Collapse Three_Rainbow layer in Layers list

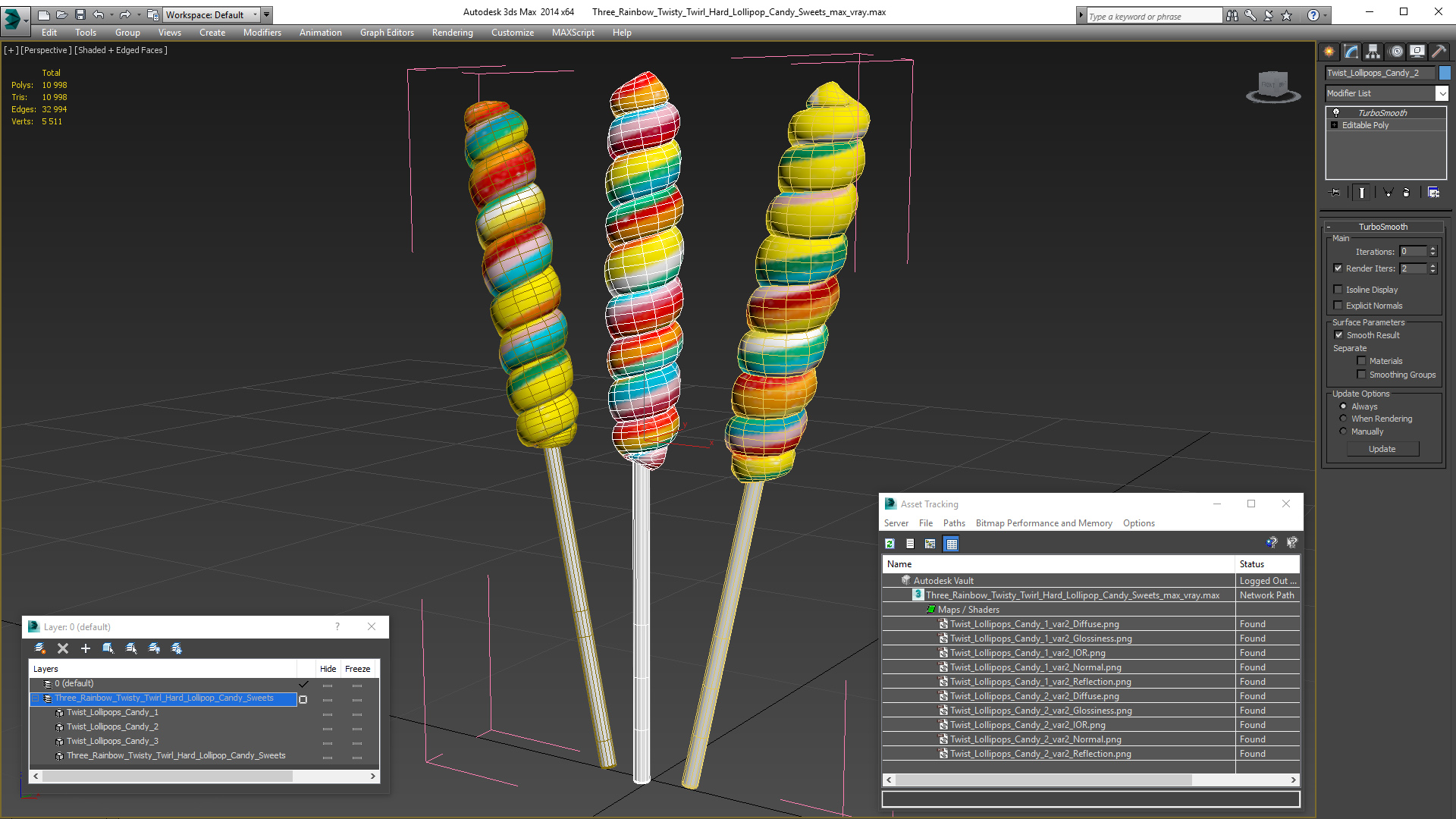tap(35, 698)
